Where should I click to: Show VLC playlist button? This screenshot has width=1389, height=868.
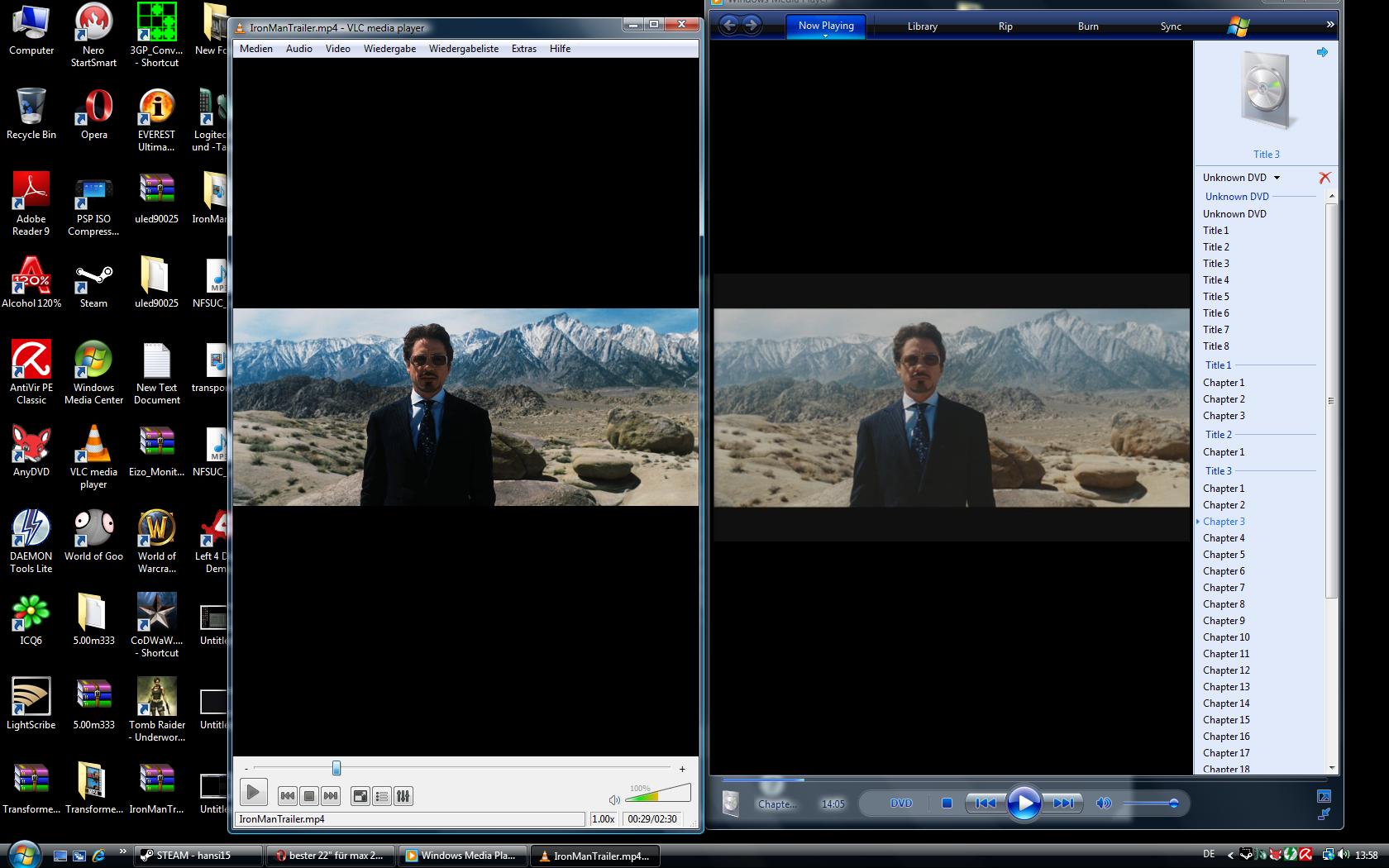[382, 796]
